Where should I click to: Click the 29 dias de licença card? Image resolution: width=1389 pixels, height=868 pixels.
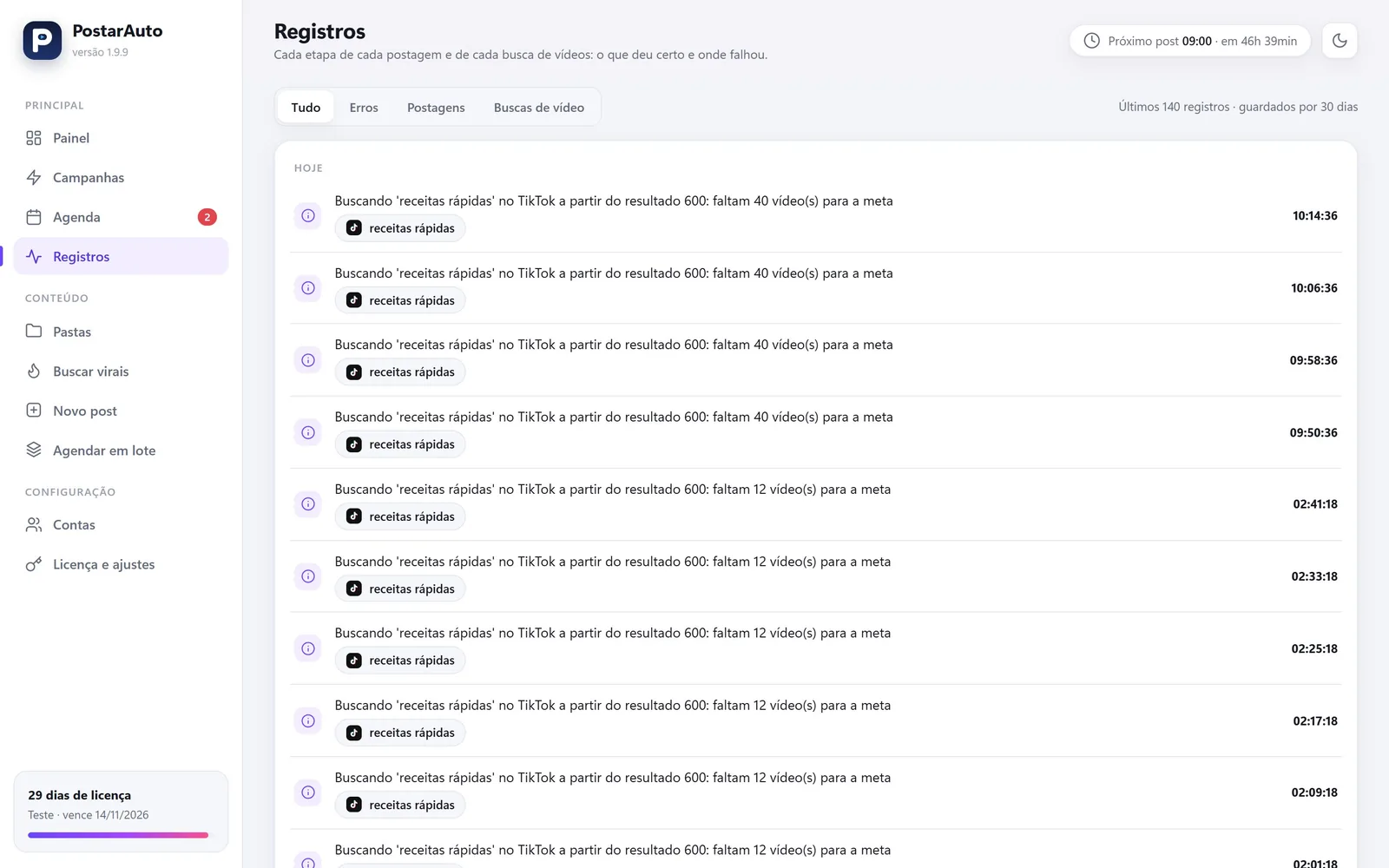click(121, 812)
